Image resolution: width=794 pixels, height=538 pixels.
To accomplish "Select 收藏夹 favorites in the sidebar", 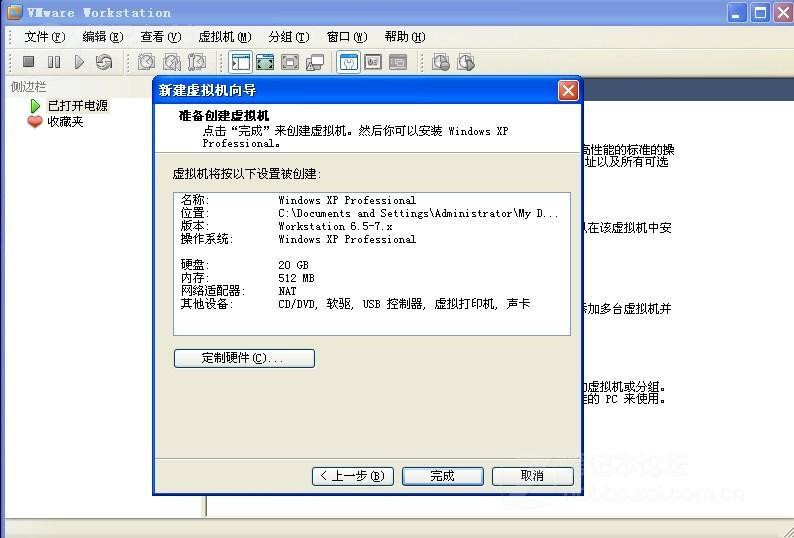I will pyautogui.click(x=65, y=121).
